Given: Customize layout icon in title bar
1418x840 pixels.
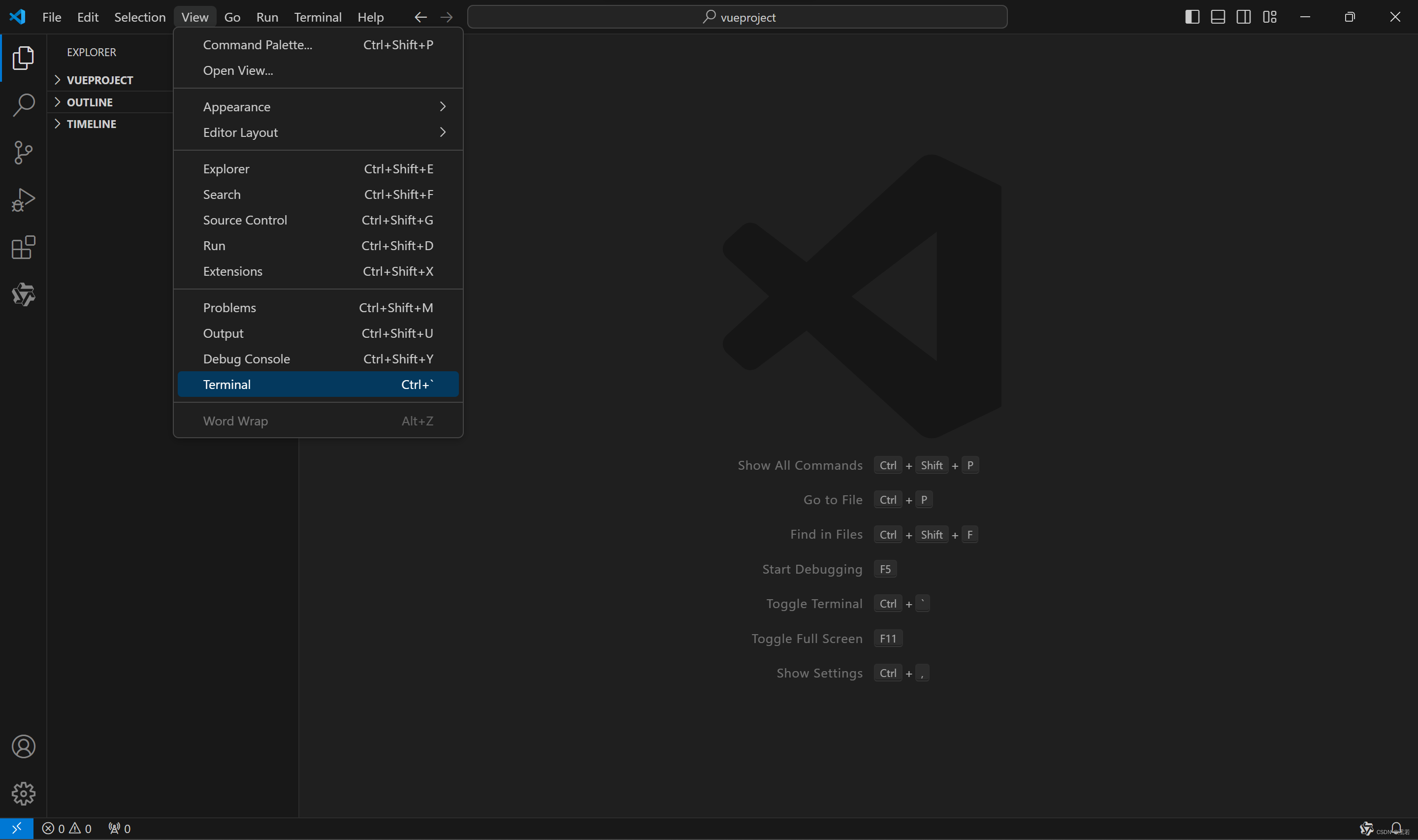Looking at the screenshot, I should click(1269, 17).
